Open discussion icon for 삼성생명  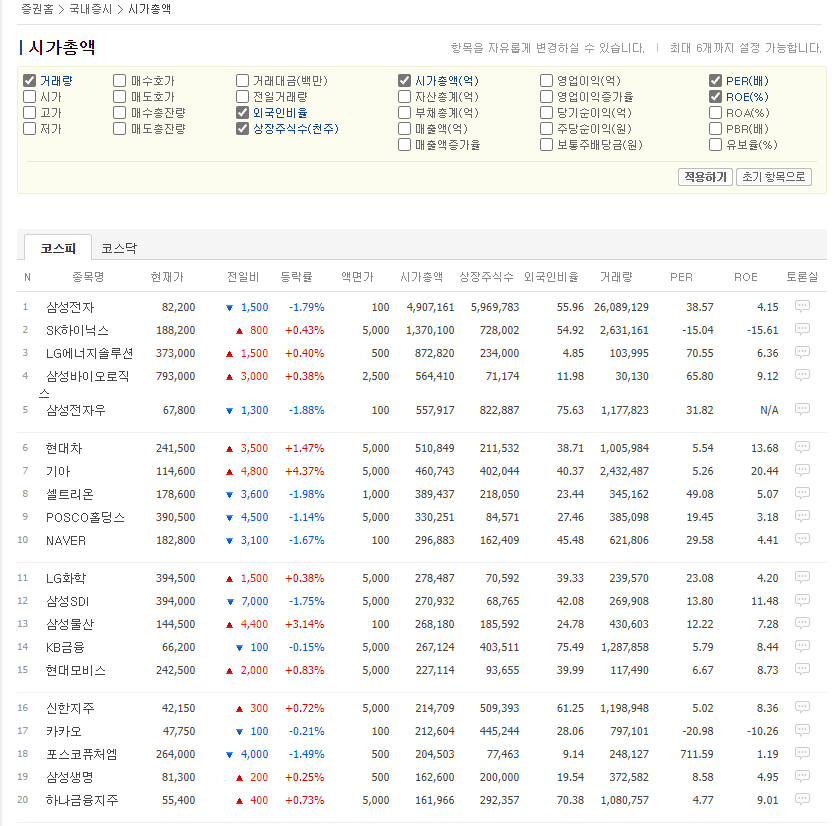click(x=802, y=776)
